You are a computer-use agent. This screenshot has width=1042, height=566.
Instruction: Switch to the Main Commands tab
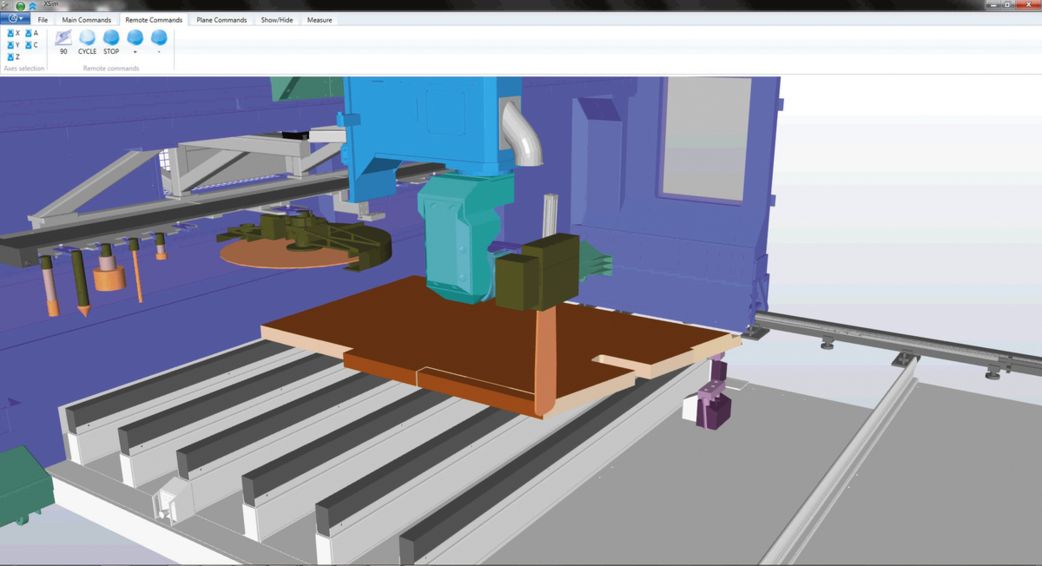pyautogui.click(x=86, y=20)
